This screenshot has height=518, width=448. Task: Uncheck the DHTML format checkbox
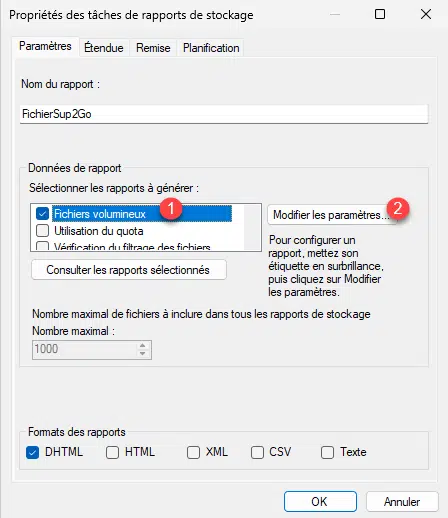coord(32,452)
